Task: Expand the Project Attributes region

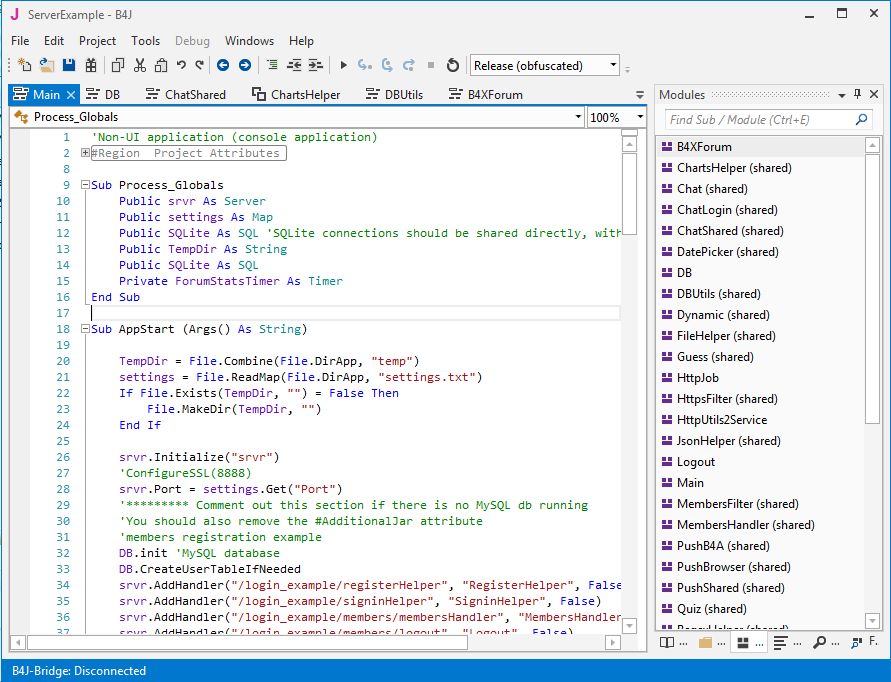Action: coord(85,153)
